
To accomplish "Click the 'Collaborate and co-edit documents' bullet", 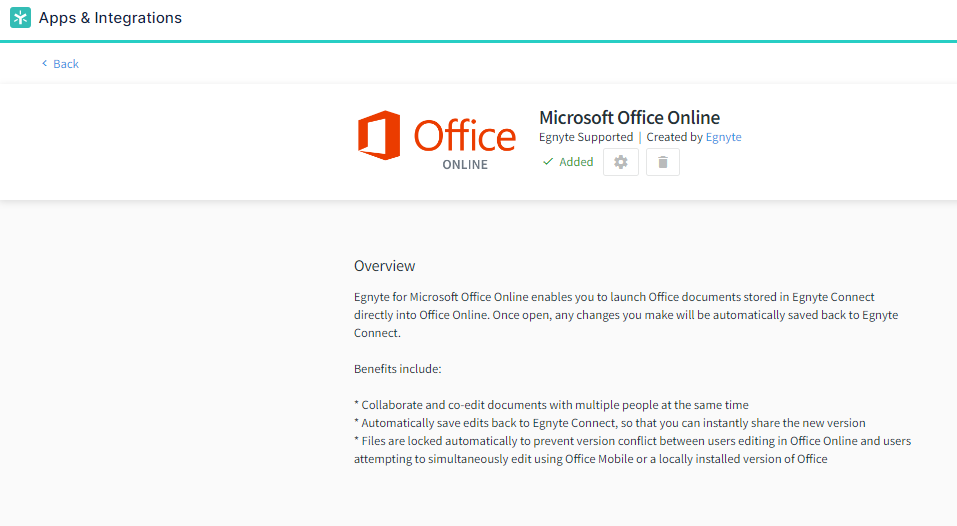I will pyautogui.click(x=551, y=405).
